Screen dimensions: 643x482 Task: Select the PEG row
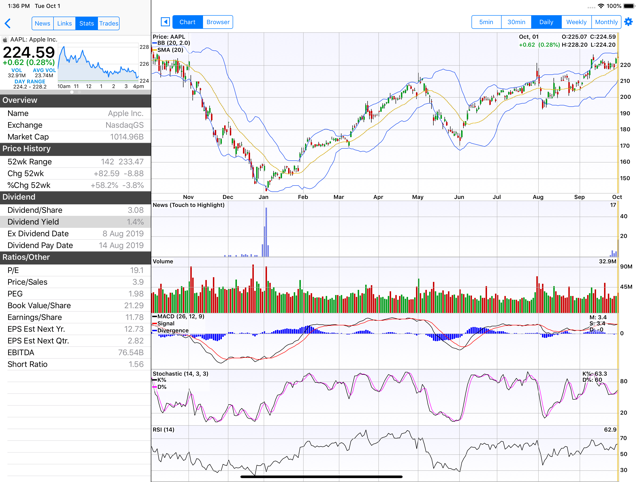(75, 294)
